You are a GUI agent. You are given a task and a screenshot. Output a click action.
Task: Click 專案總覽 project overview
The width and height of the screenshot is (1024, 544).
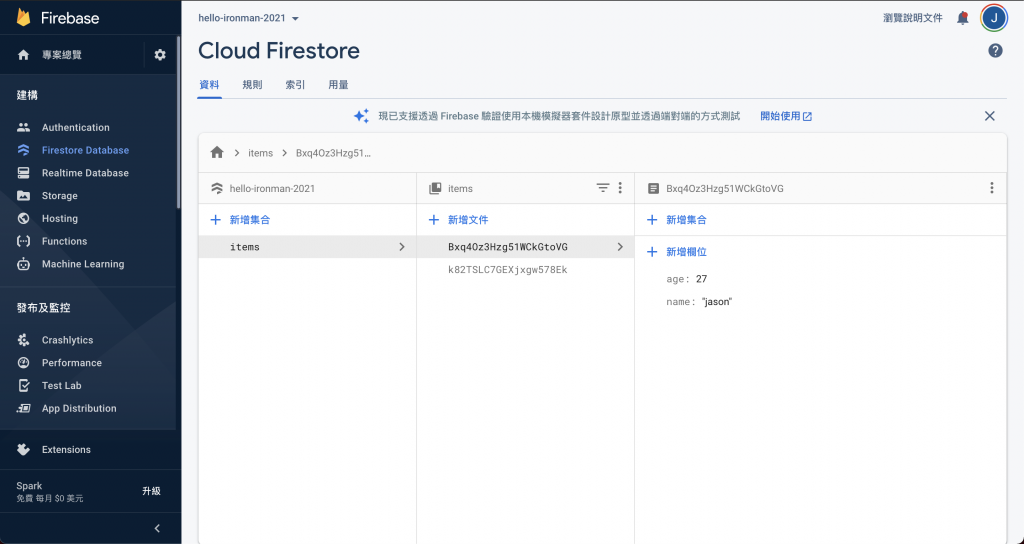(62, 55)
